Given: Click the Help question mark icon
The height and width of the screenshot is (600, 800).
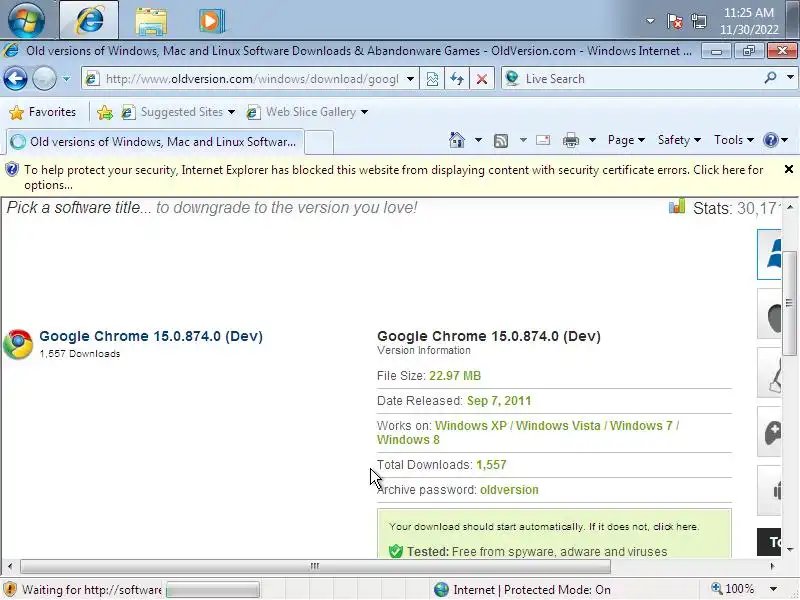Looking at the screenshot, I should pos(770,139).
